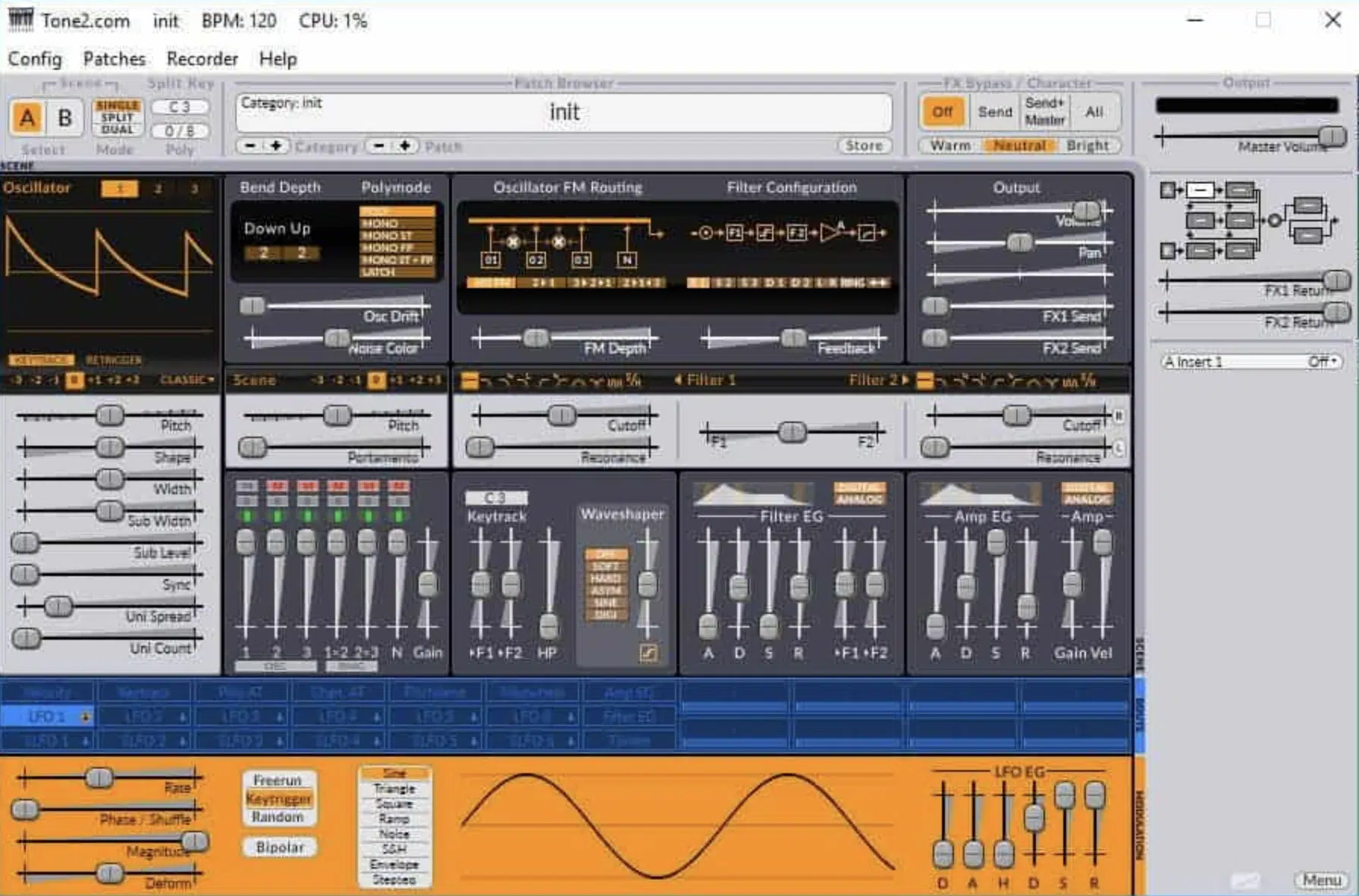Go to previous Patch with minus
Image resolution: width=1359 pixels, height=896 pixels.
(x=379, y=146)
